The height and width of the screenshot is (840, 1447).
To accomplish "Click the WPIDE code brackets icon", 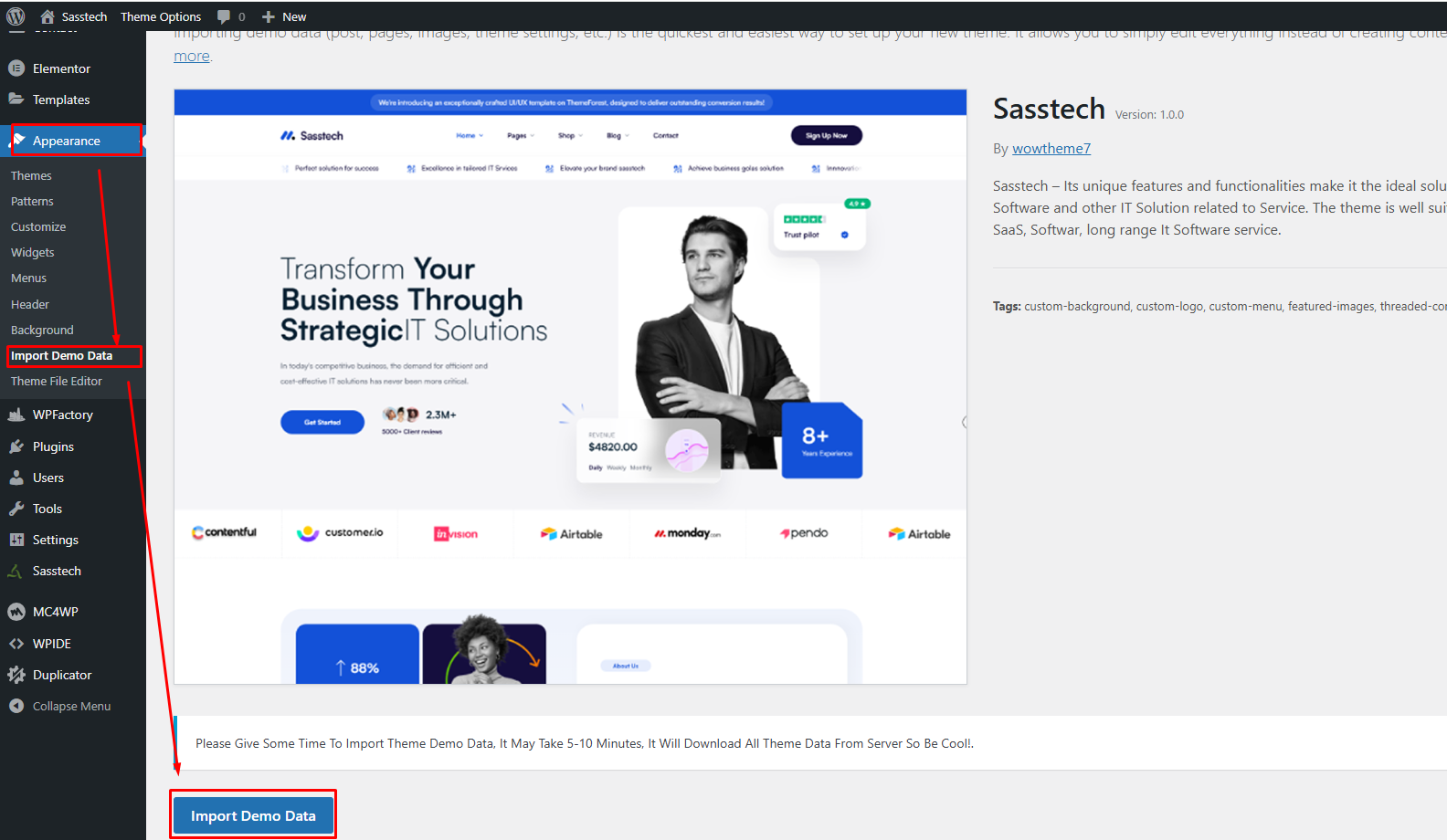I will [x=16, y=644].
